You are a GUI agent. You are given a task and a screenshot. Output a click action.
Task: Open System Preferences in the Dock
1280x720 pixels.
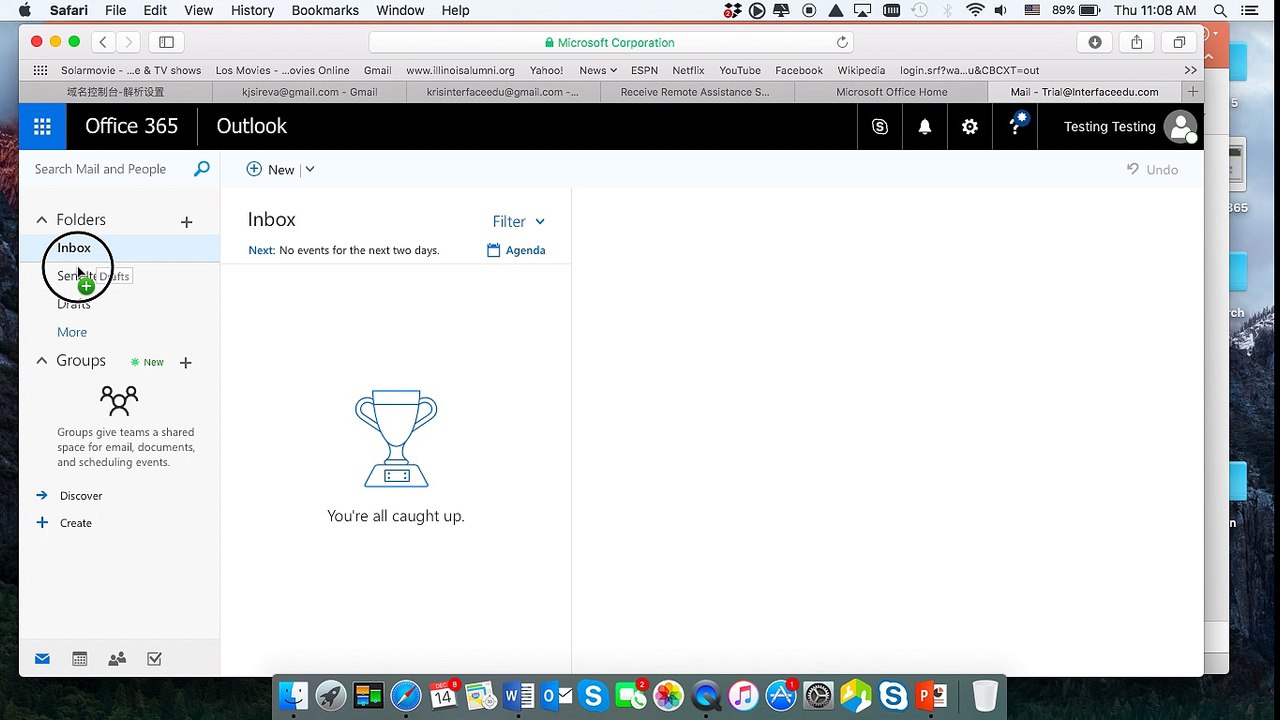click(x=818, y=695)
